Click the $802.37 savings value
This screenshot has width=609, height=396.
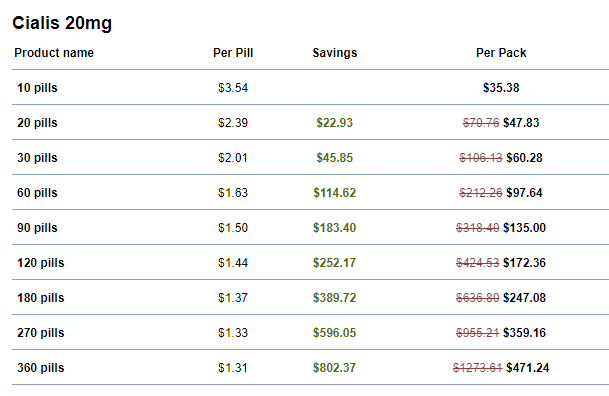coord(335,368)
